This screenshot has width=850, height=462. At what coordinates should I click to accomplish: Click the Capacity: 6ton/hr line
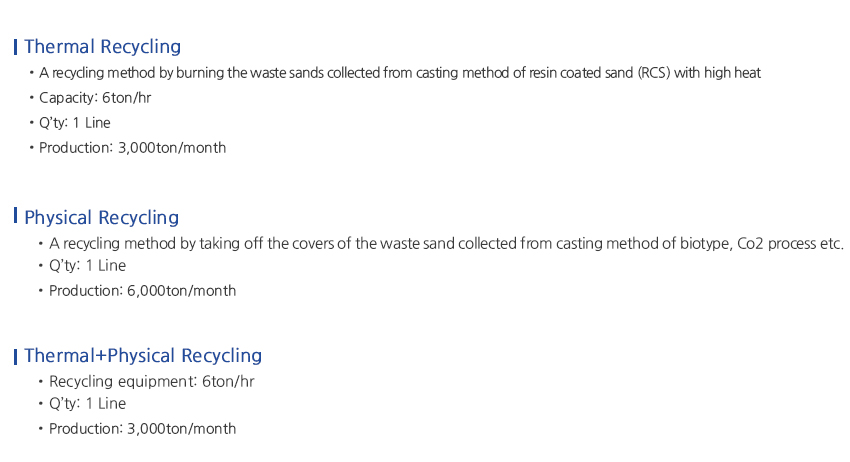coord(95,98)
